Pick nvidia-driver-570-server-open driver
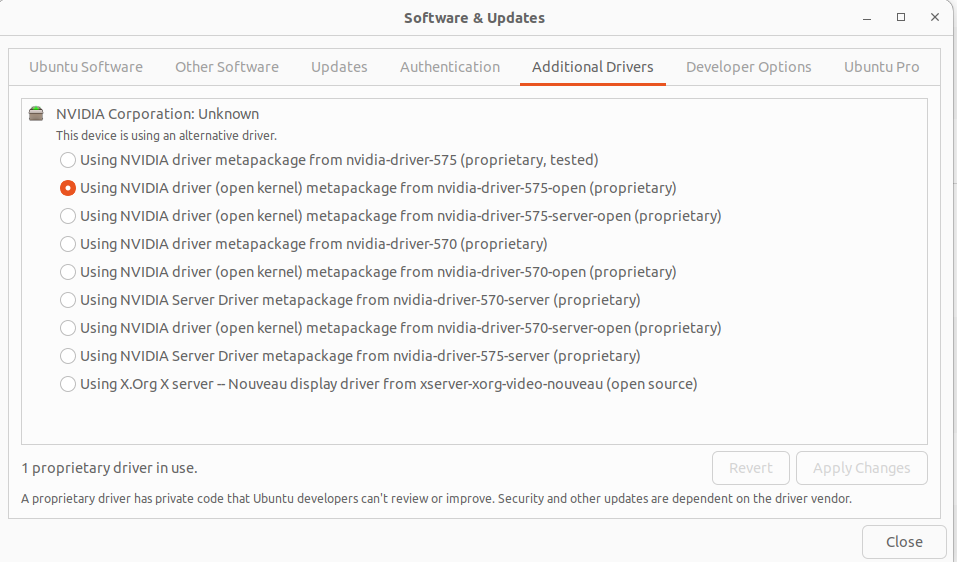The width and height of the screenshot is (957, 562). (68, 328)
